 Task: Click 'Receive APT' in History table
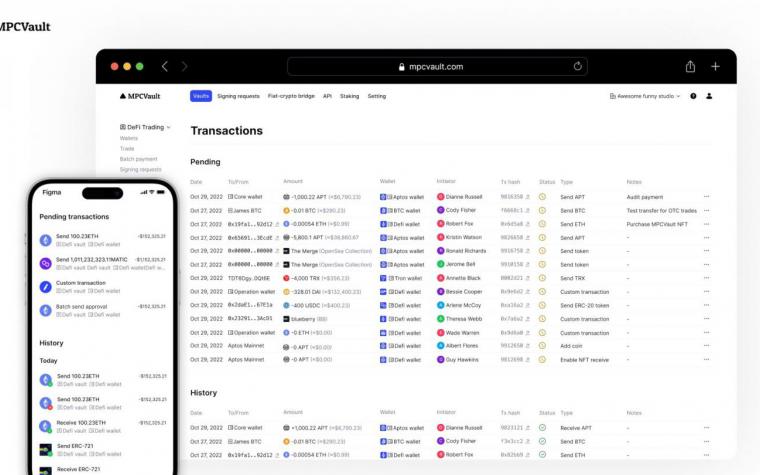[576, 428]
